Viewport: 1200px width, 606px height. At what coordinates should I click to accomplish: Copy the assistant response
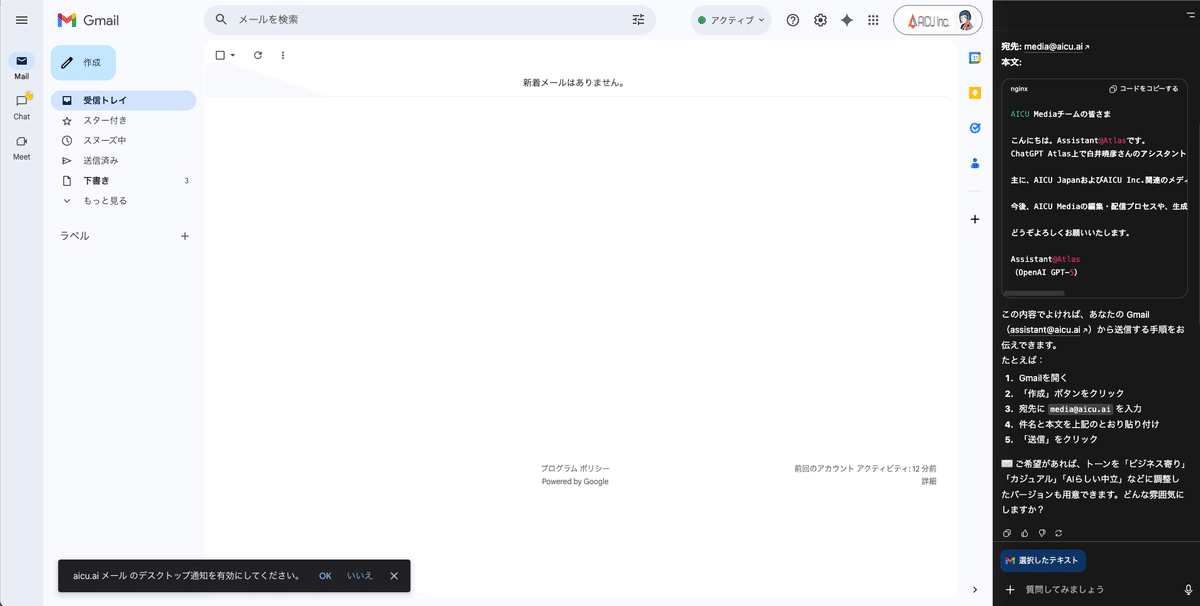click(1007, 533)
